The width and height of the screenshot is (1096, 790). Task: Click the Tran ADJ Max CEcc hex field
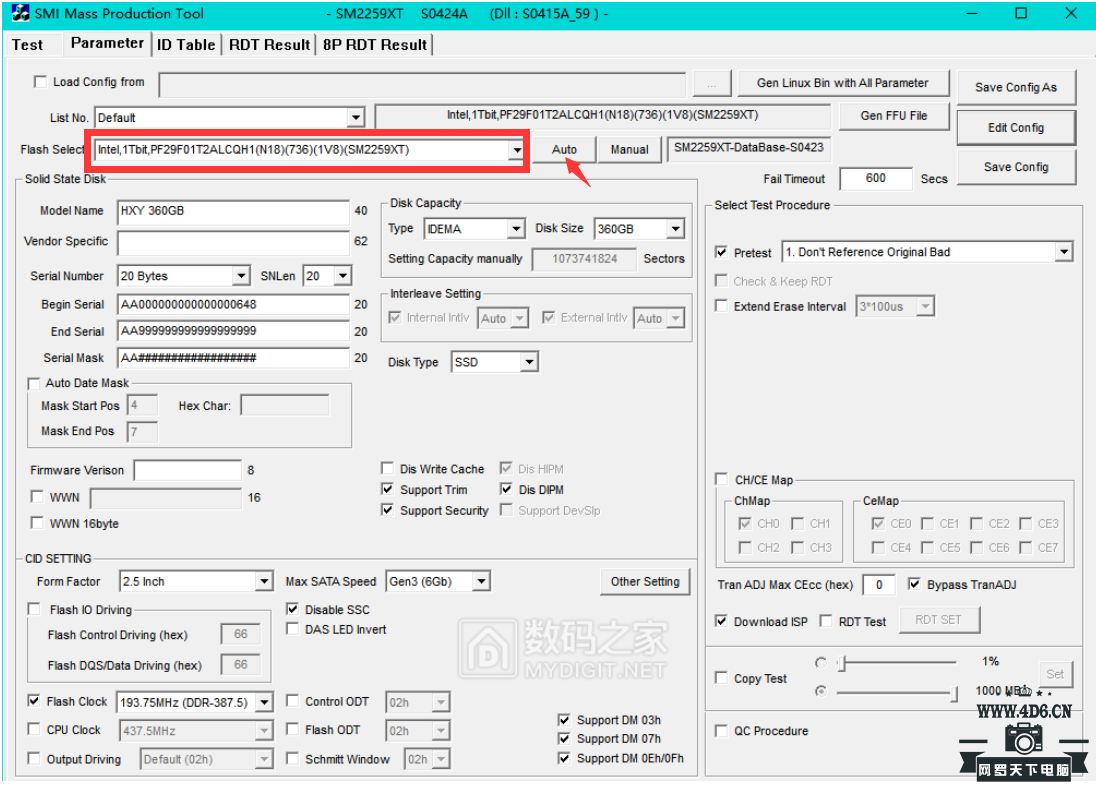(x=879, y=585)
